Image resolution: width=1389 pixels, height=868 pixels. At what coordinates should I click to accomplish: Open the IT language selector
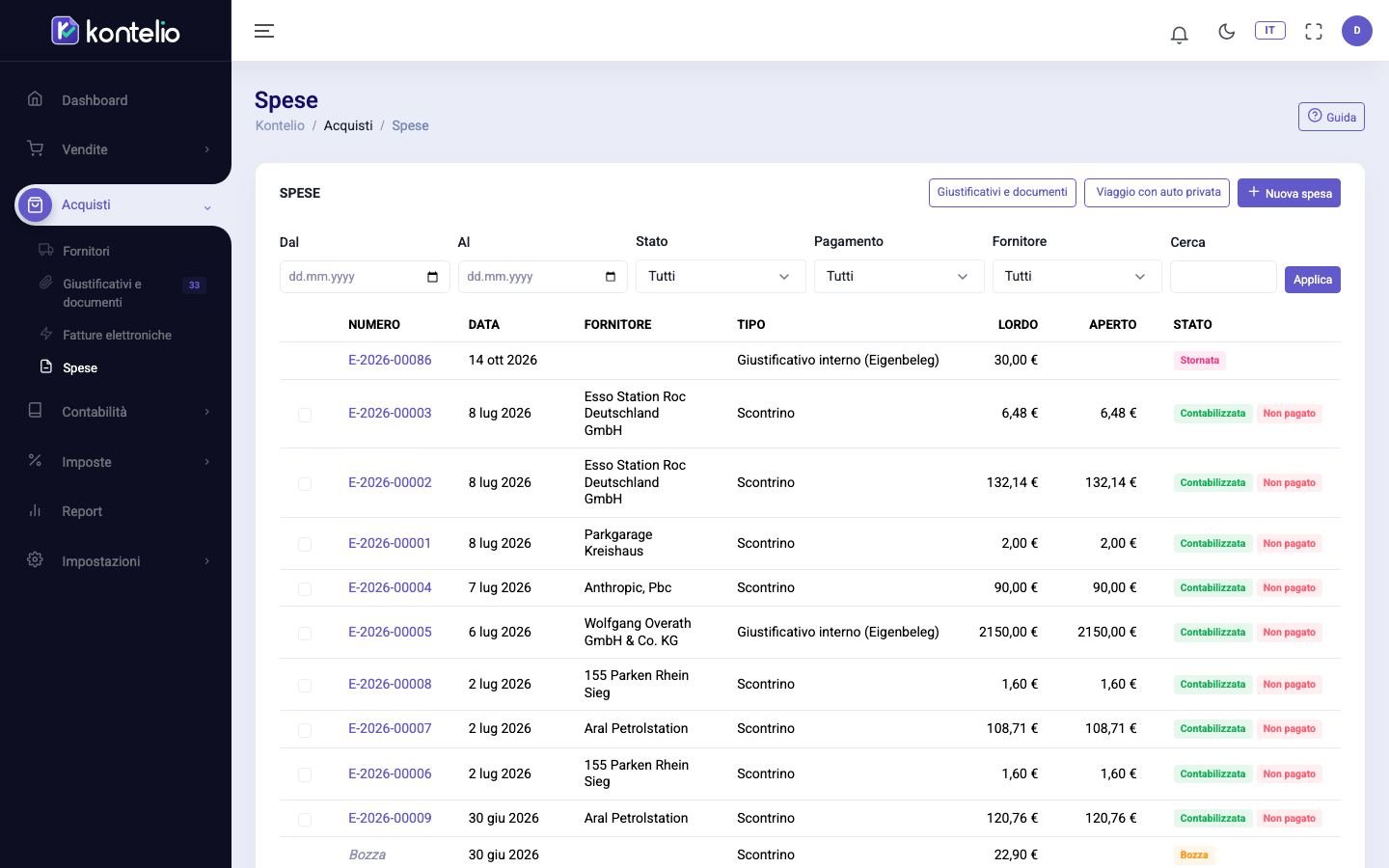point(1269,31)
